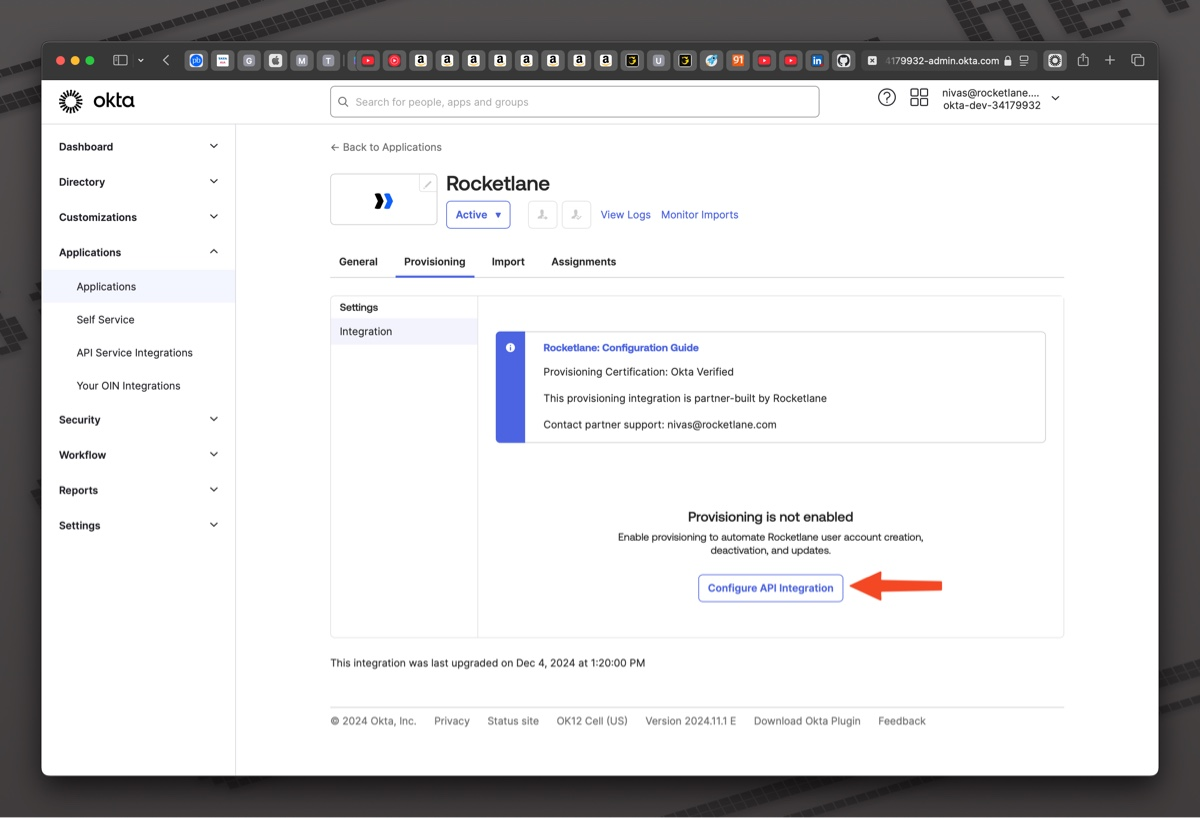Viewport: 1200px width, 818px height.
Task: Open the pinned tab labeled M
Action: 302,60
